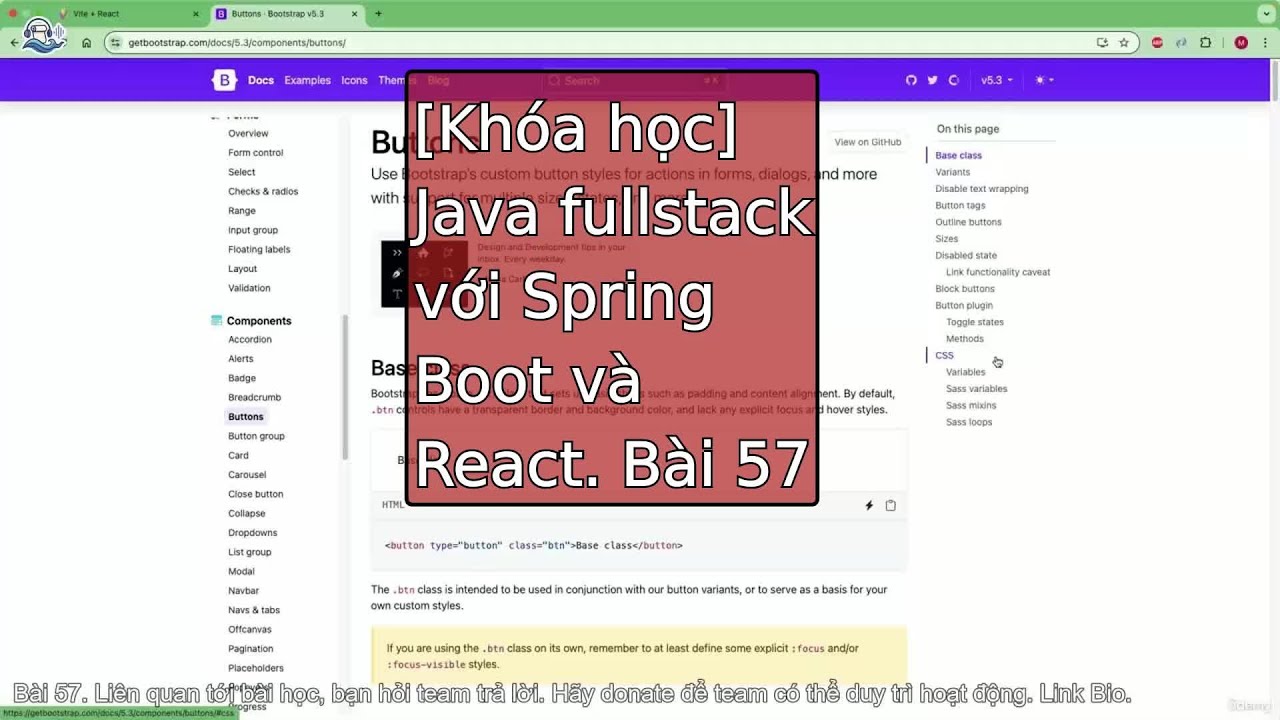
Task: Open the Dropdowns sidebar link
Action: [x=253, y=533]
